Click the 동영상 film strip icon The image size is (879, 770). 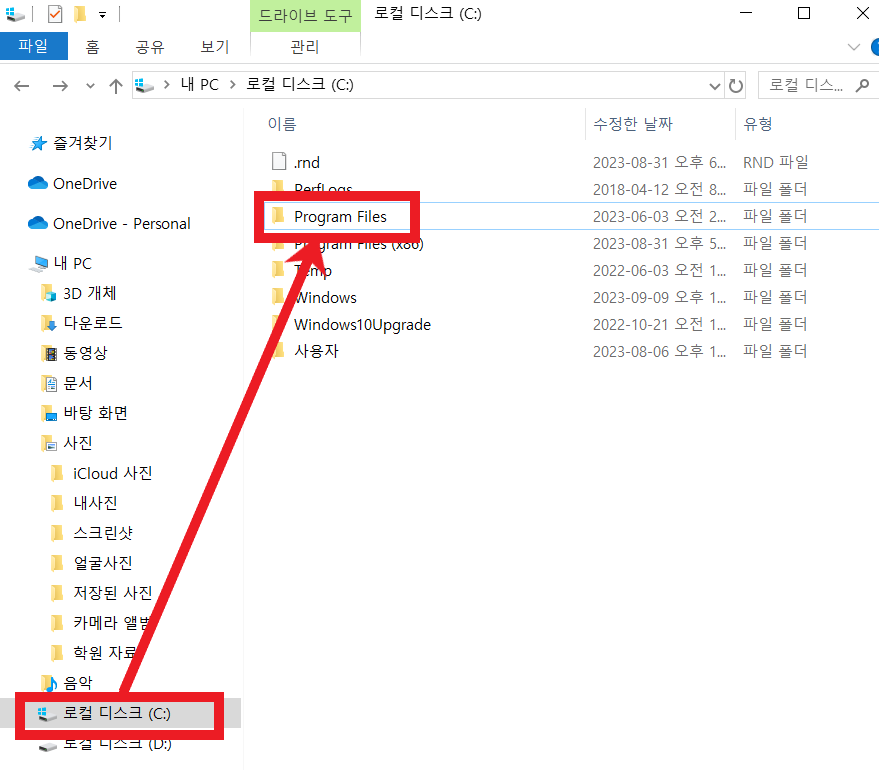(49, 353)
